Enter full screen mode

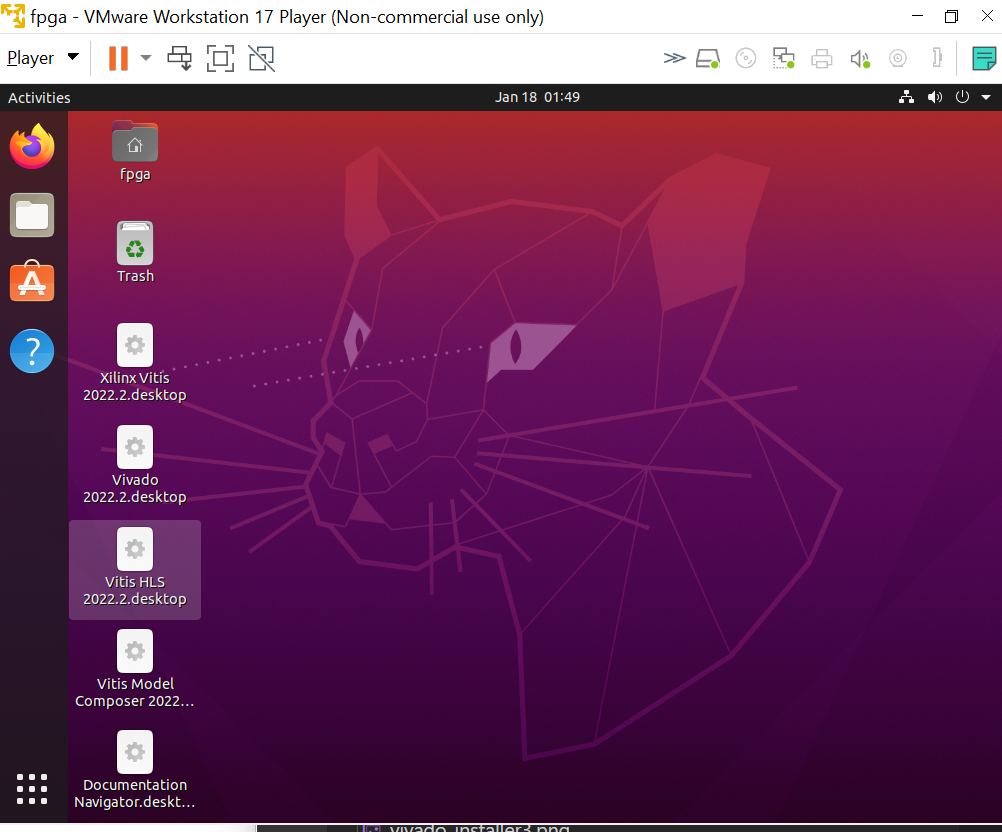[x=220, y=58]
